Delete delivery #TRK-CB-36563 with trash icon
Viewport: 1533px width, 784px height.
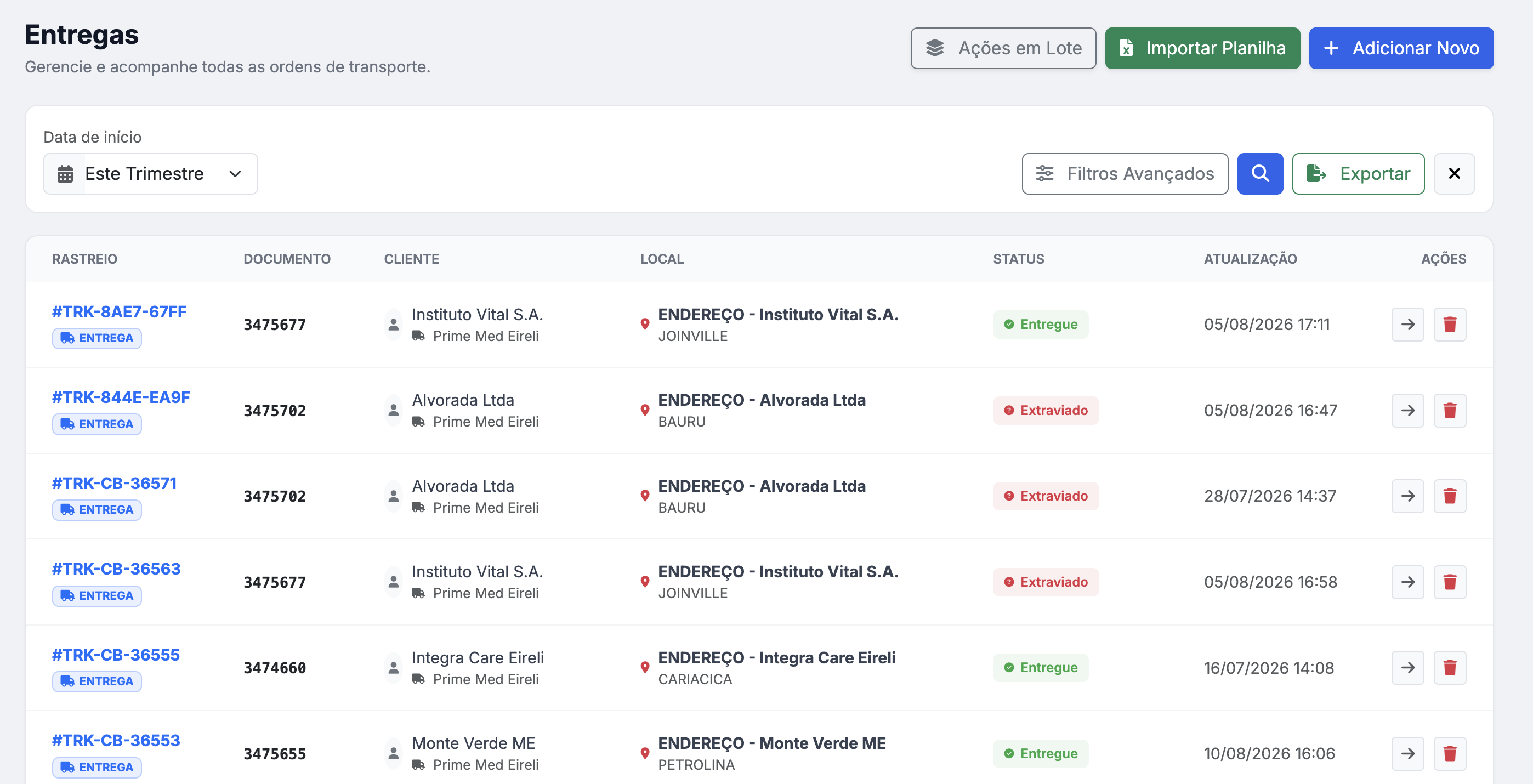(x=1450, y=582)
